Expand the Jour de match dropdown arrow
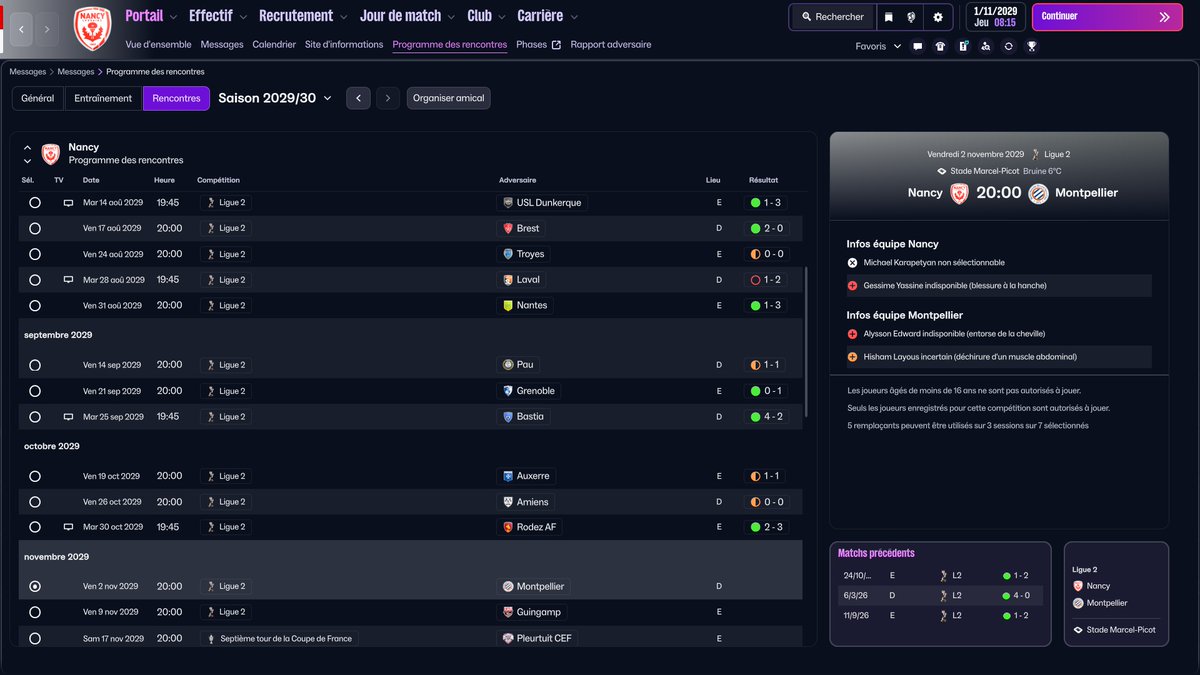 (453, 17)
